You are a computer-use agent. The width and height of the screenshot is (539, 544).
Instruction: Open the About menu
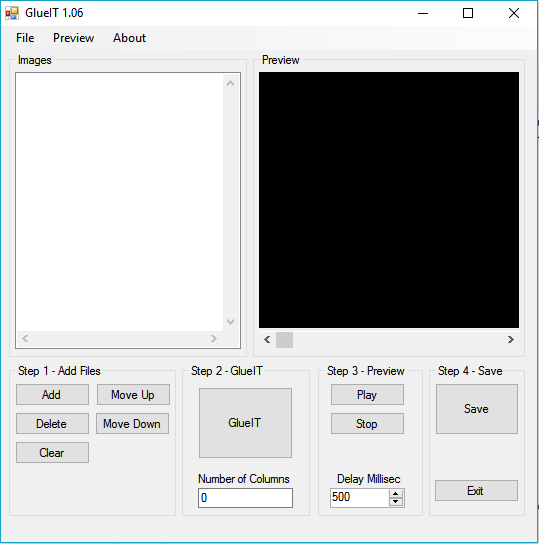coord(129,38)
